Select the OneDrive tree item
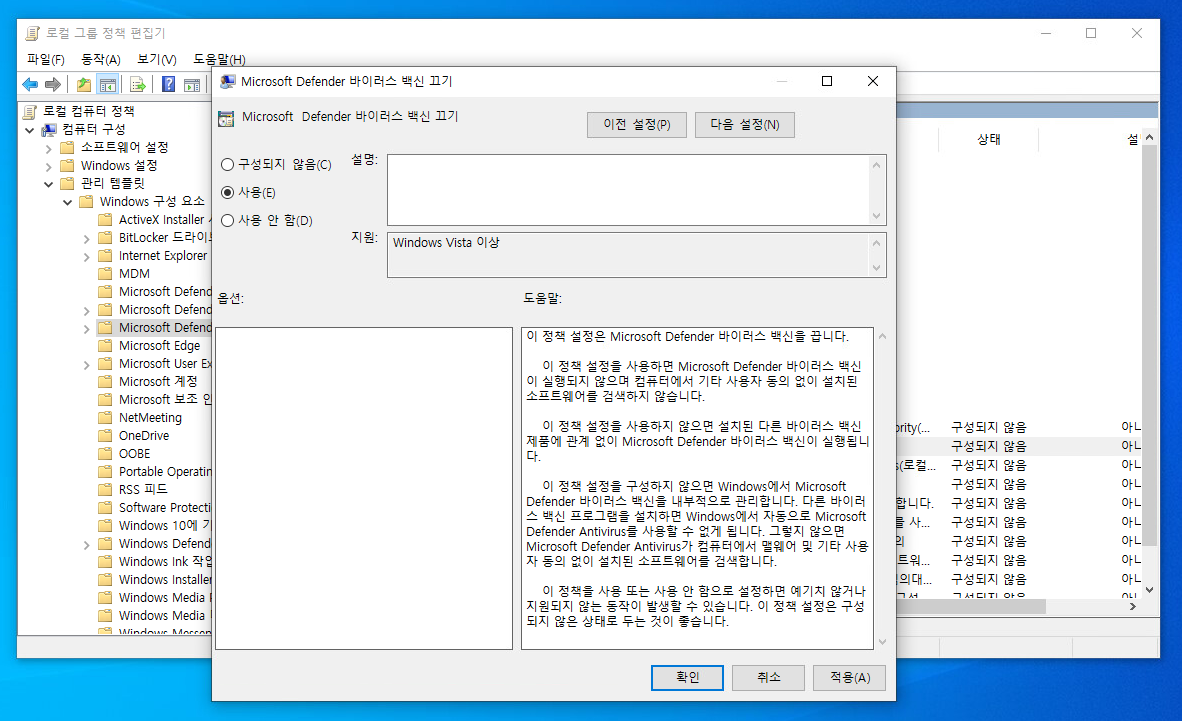The image size is (1182, 721). pyautogui.click(x=144, y=436)
